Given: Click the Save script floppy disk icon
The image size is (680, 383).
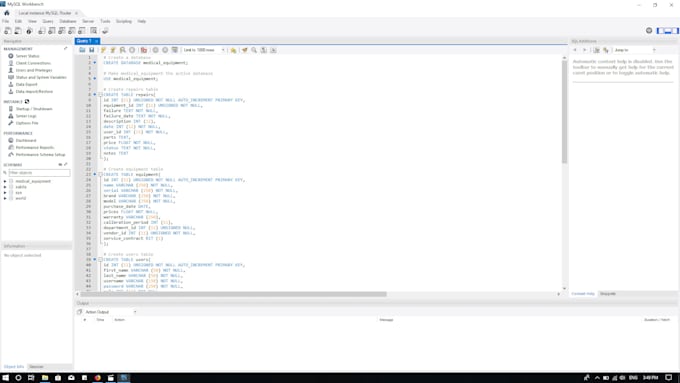Looking at the screenshot, I should 92,50.
